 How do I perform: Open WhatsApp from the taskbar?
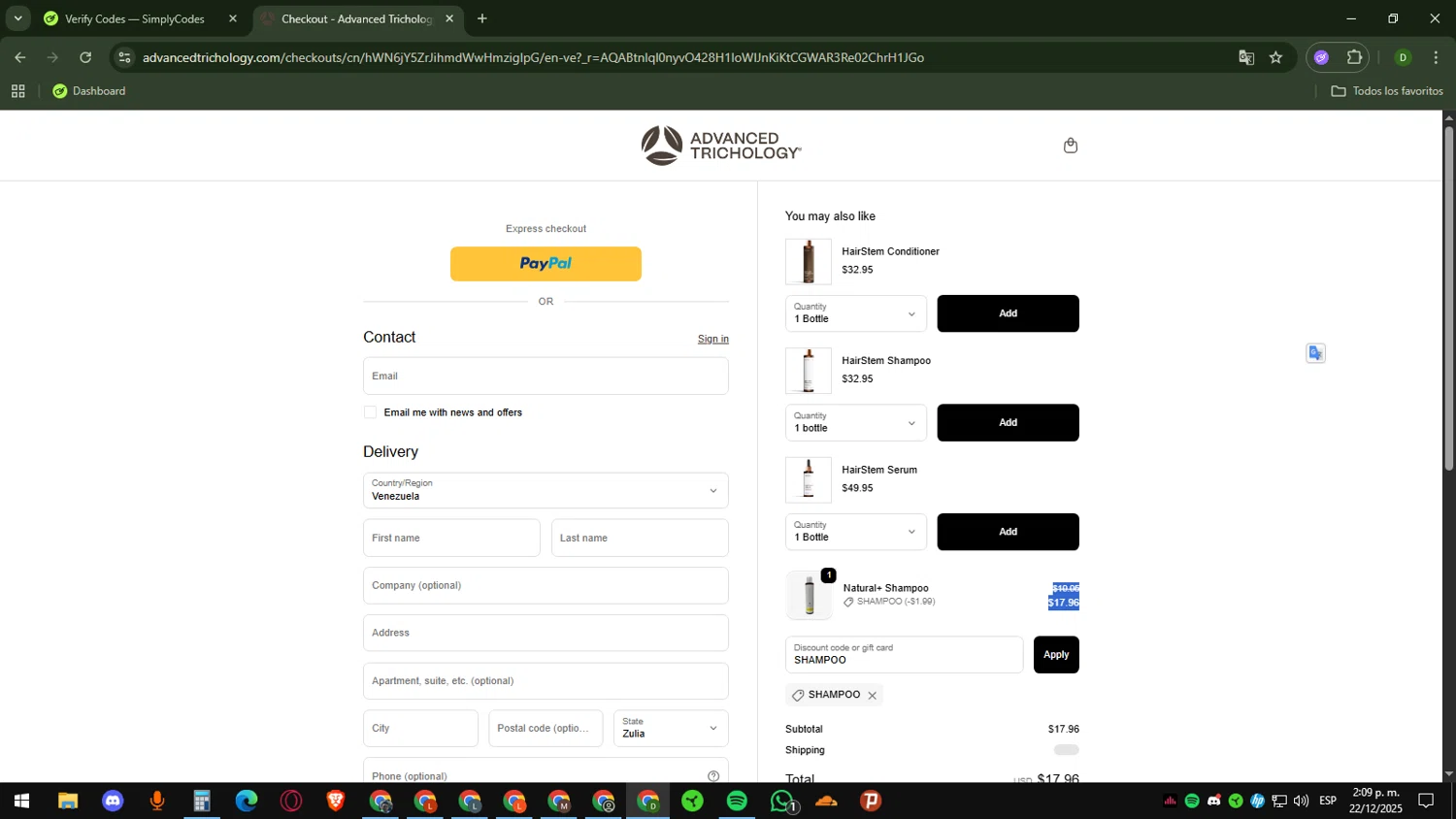(x=782, y=801)
